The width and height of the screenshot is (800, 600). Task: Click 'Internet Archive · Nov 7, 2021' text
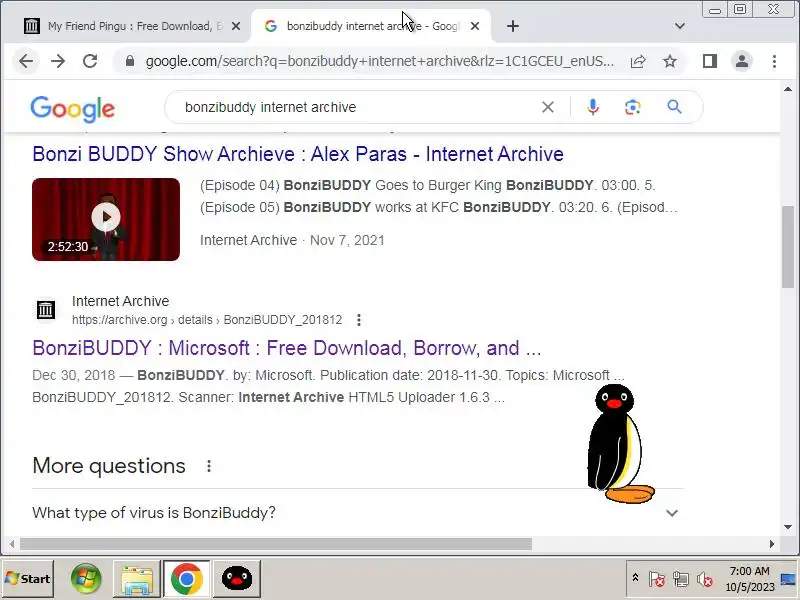[x=292, y=240]
